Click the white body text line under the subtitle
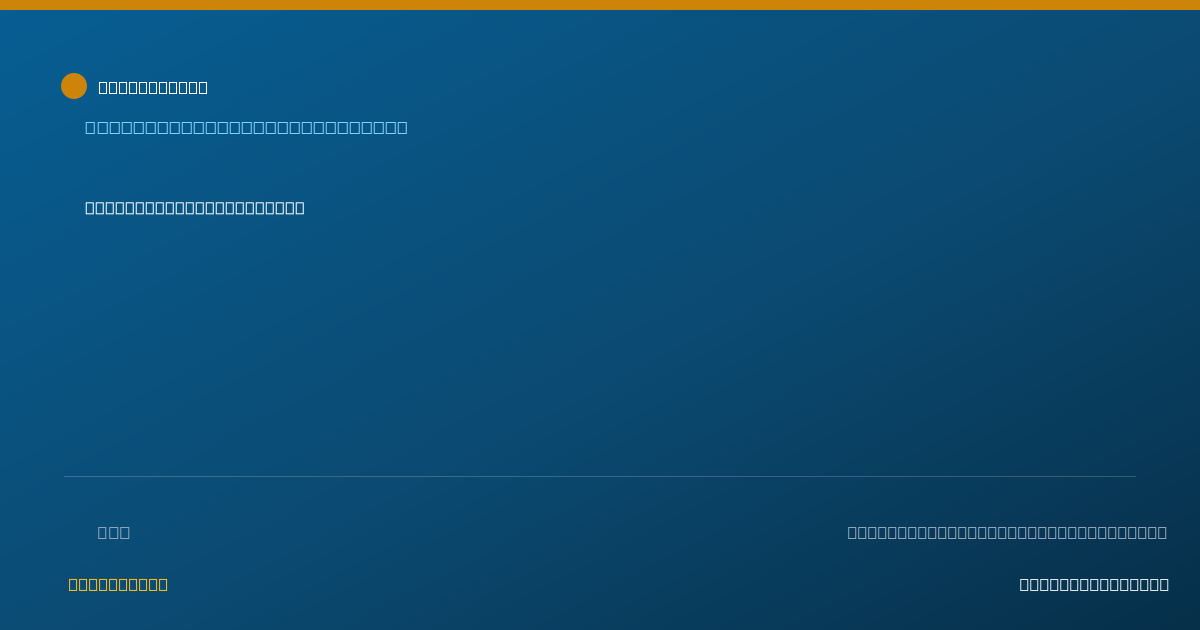The height and width of the screenshot is (630, 1200). point(195,207)
